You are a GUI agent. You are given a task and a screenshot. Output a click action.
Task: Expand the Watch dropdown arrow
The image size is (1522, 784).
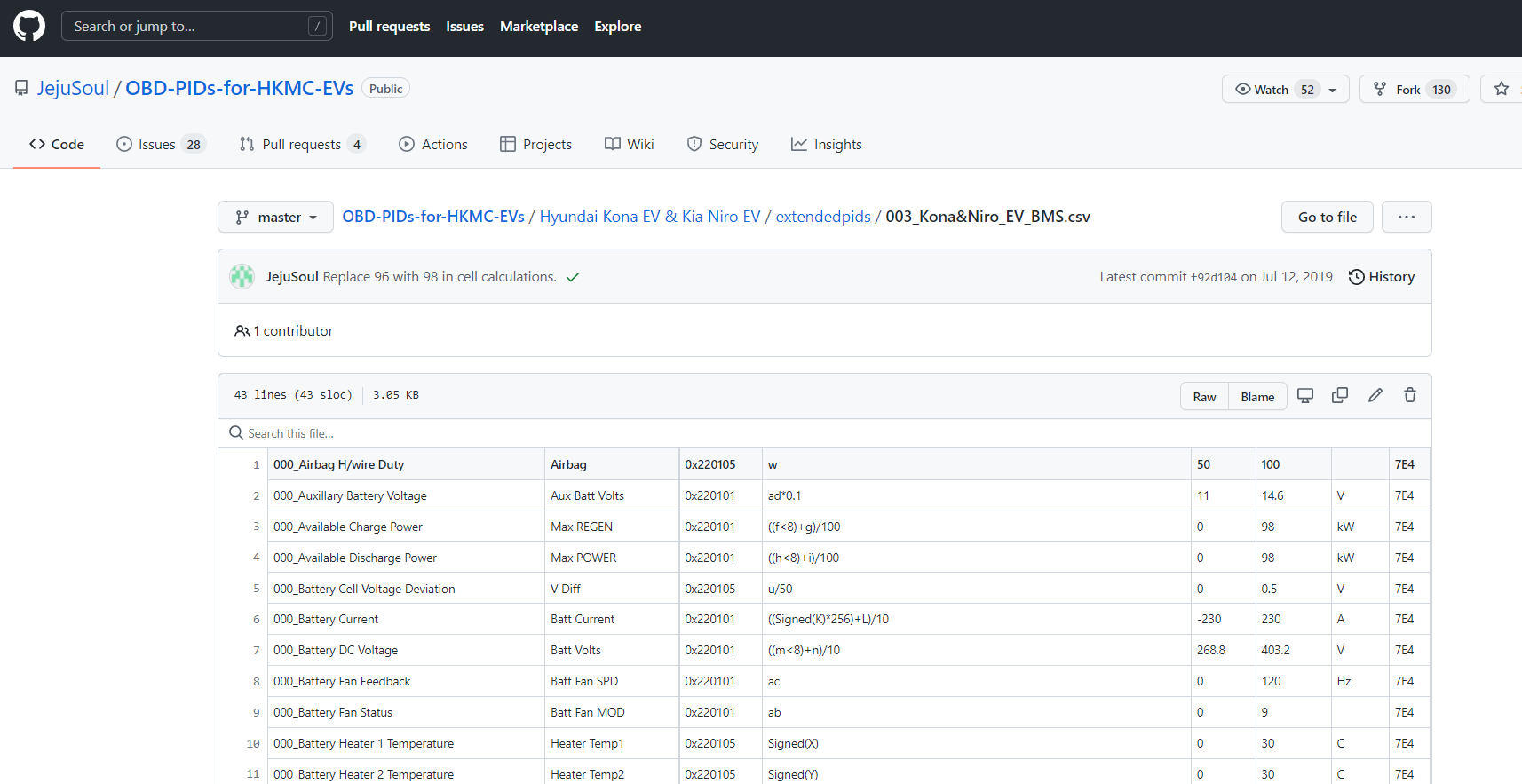(1333, 90)
